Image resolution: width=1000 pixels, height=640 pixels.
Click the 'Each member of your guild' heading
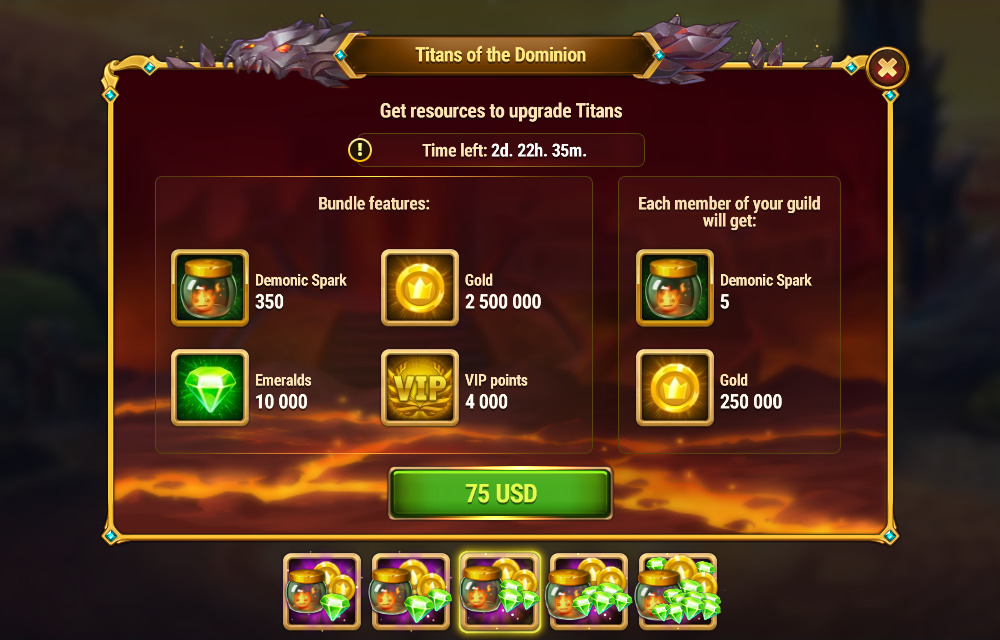(729, 212)
